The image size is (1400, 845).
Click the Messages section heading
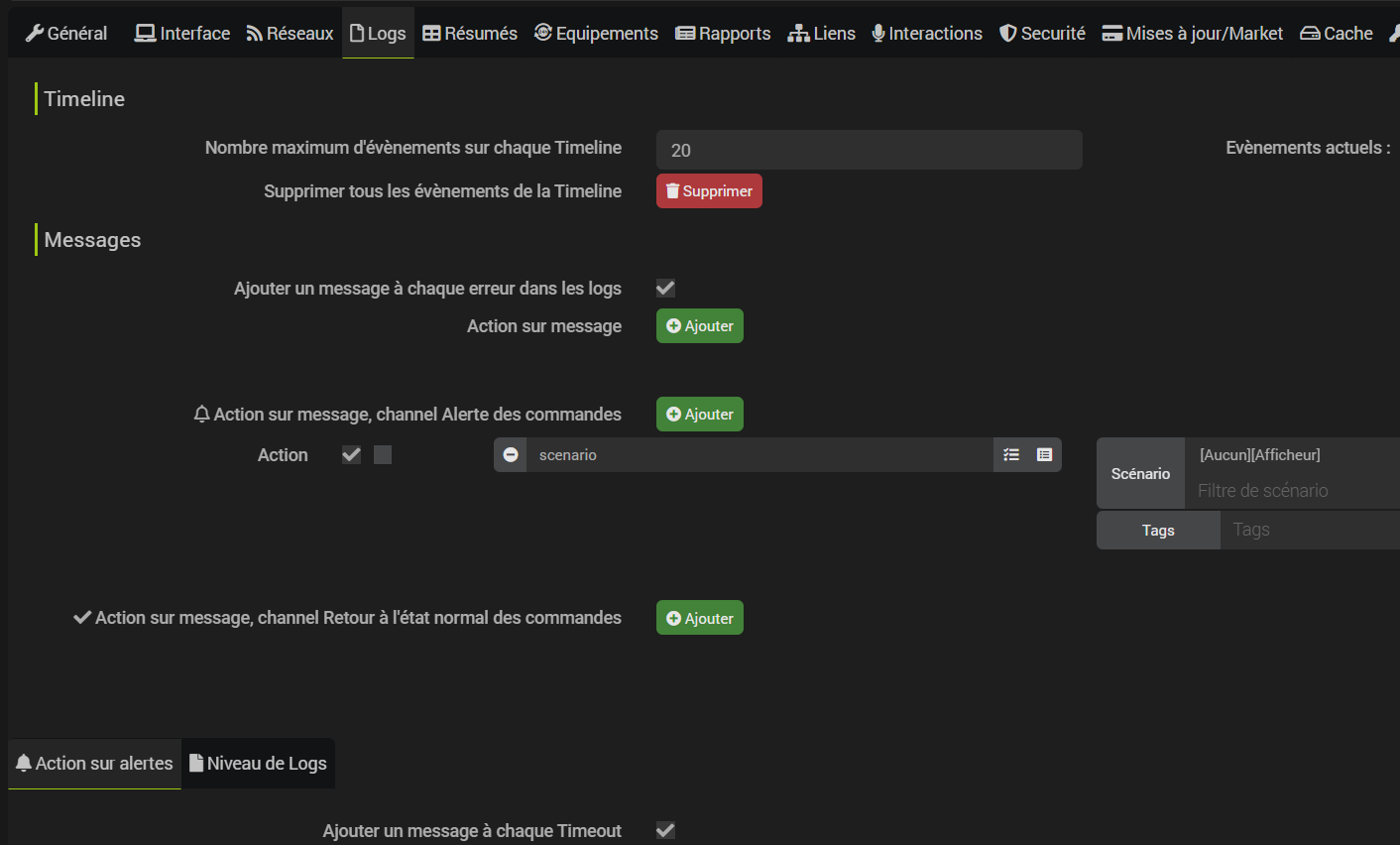coord(92,239)
